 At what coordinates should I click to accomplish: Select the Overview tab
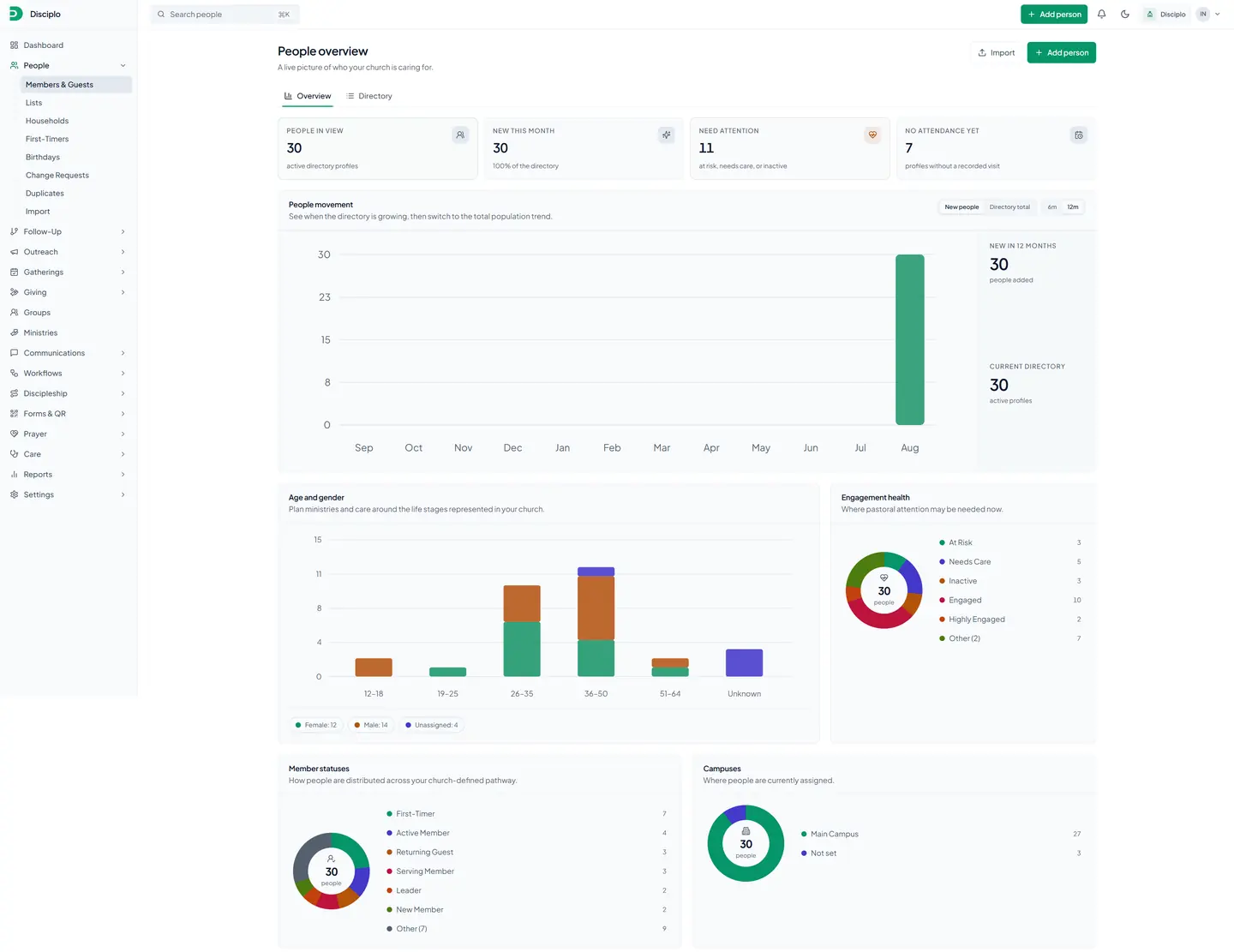pos(308,96)
